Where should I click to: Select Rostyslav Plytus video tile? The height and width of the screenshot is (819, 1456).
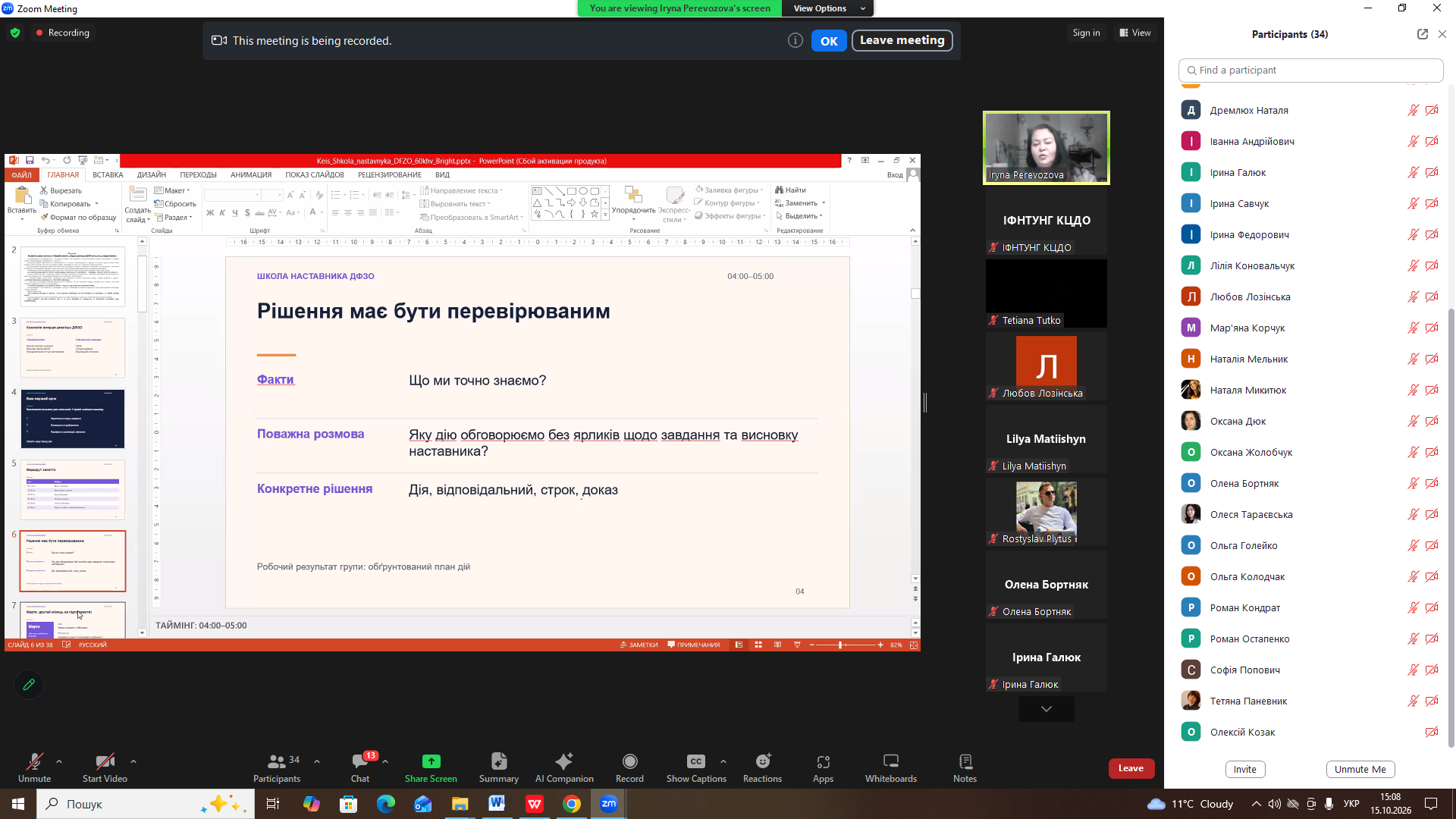(1046, 512)
